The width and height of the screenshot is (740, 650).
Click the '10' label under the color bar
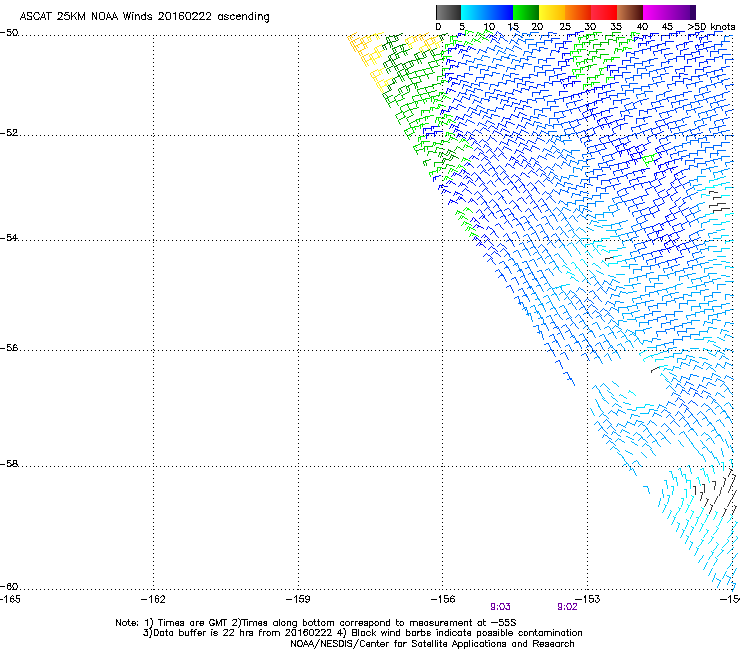[x=489, y=27]
